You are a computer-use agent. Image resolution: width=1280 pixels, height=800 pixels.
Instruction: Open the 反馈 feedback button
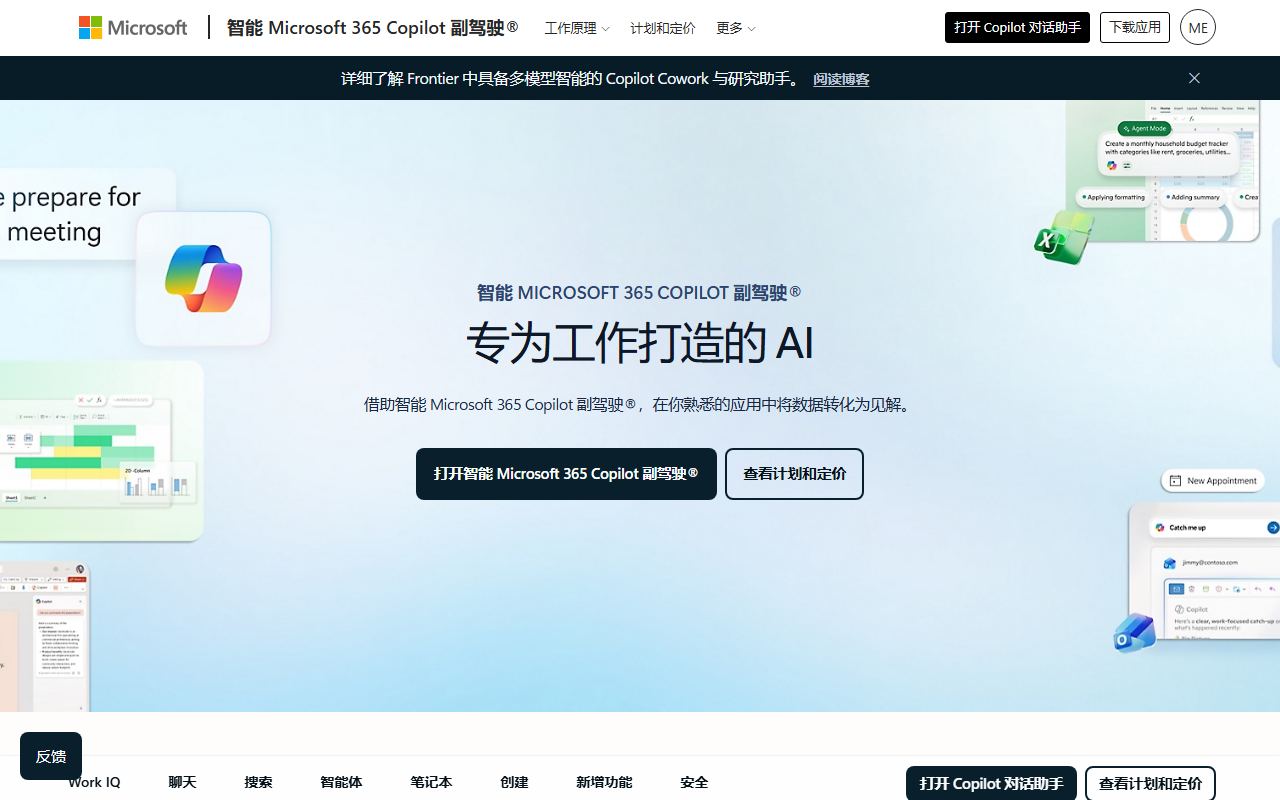(x=51, y=756)
